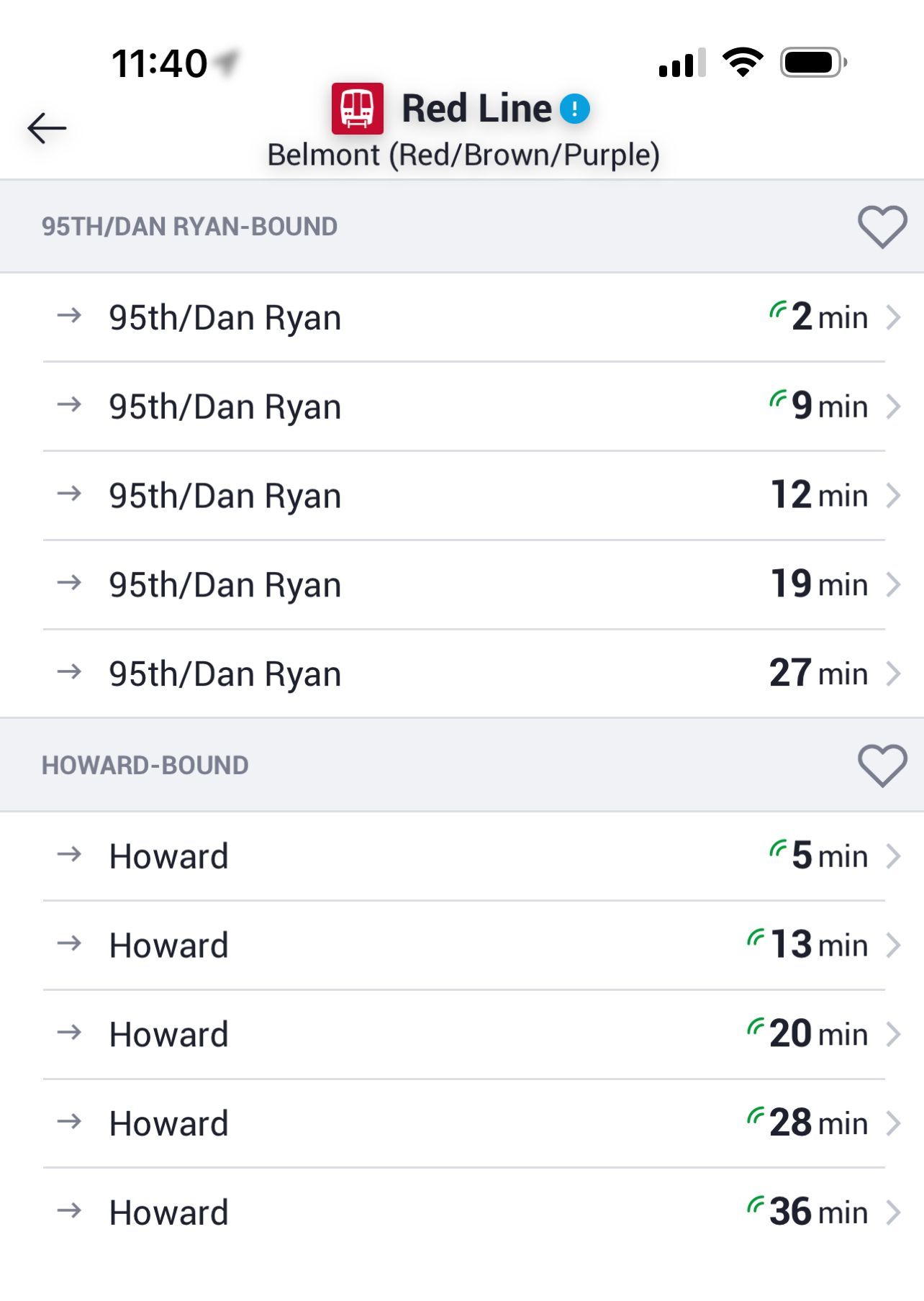Image resolution: width=924 pixels, height=1301 pixels.
Task: Open the 95th/Dan Ryan 27 min train
Action: point(461,674)
